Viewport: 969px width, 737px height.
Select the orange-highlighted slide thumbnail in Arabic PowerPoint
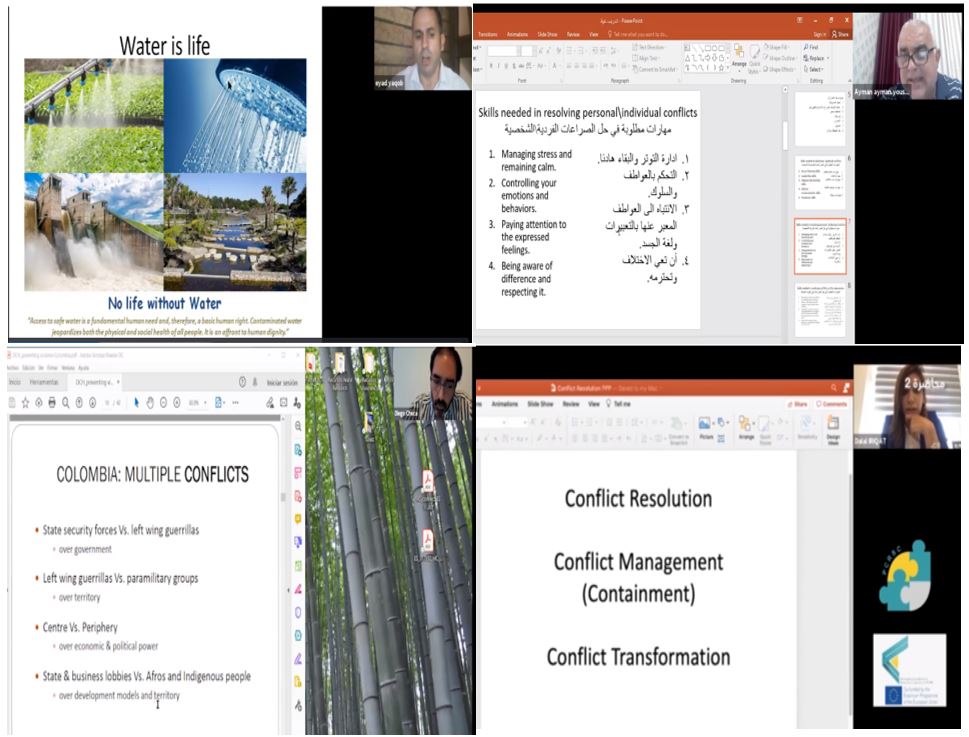tap(820, 246)
